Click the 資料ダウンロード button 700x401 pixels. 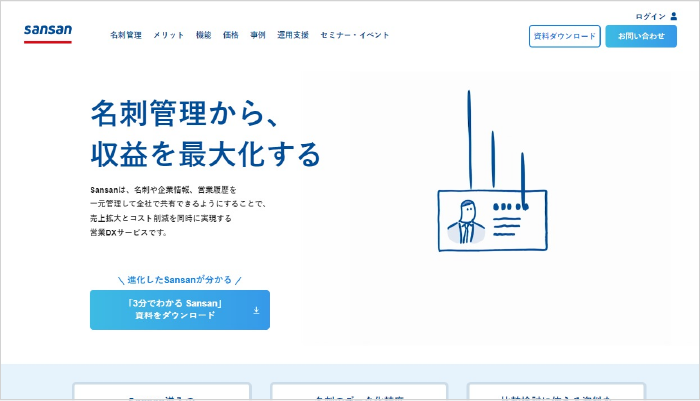tap(565, 36)
